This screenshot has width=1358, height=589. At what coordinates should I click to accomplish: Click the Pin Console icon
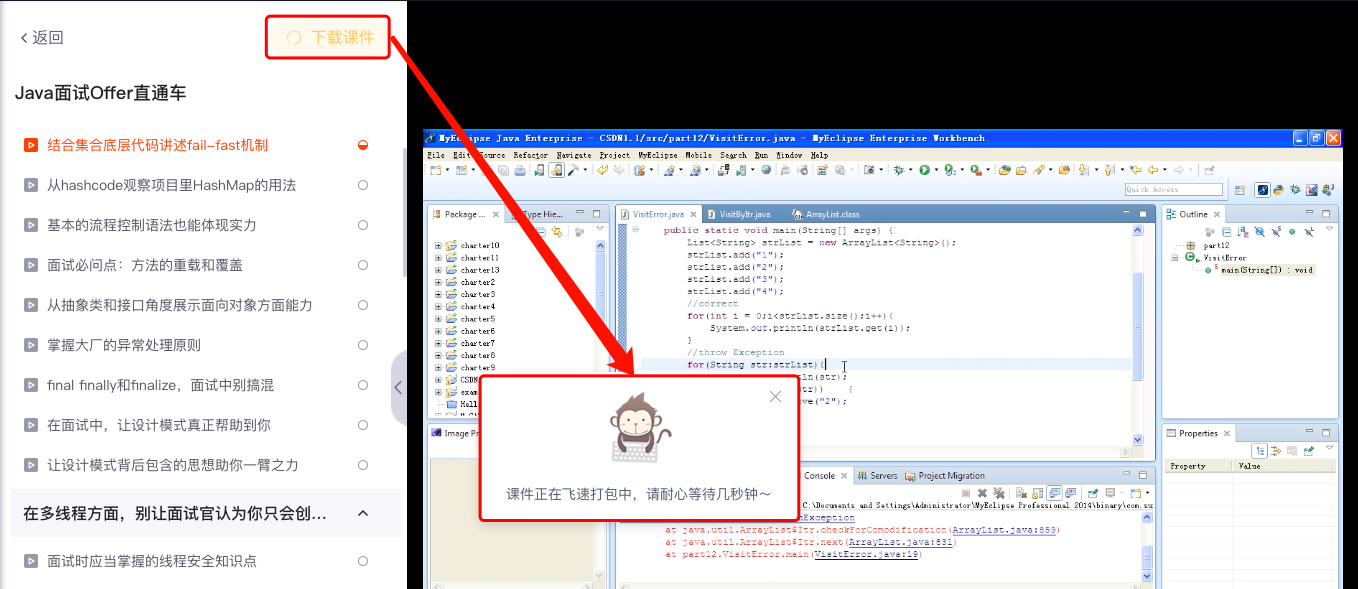1093,493
